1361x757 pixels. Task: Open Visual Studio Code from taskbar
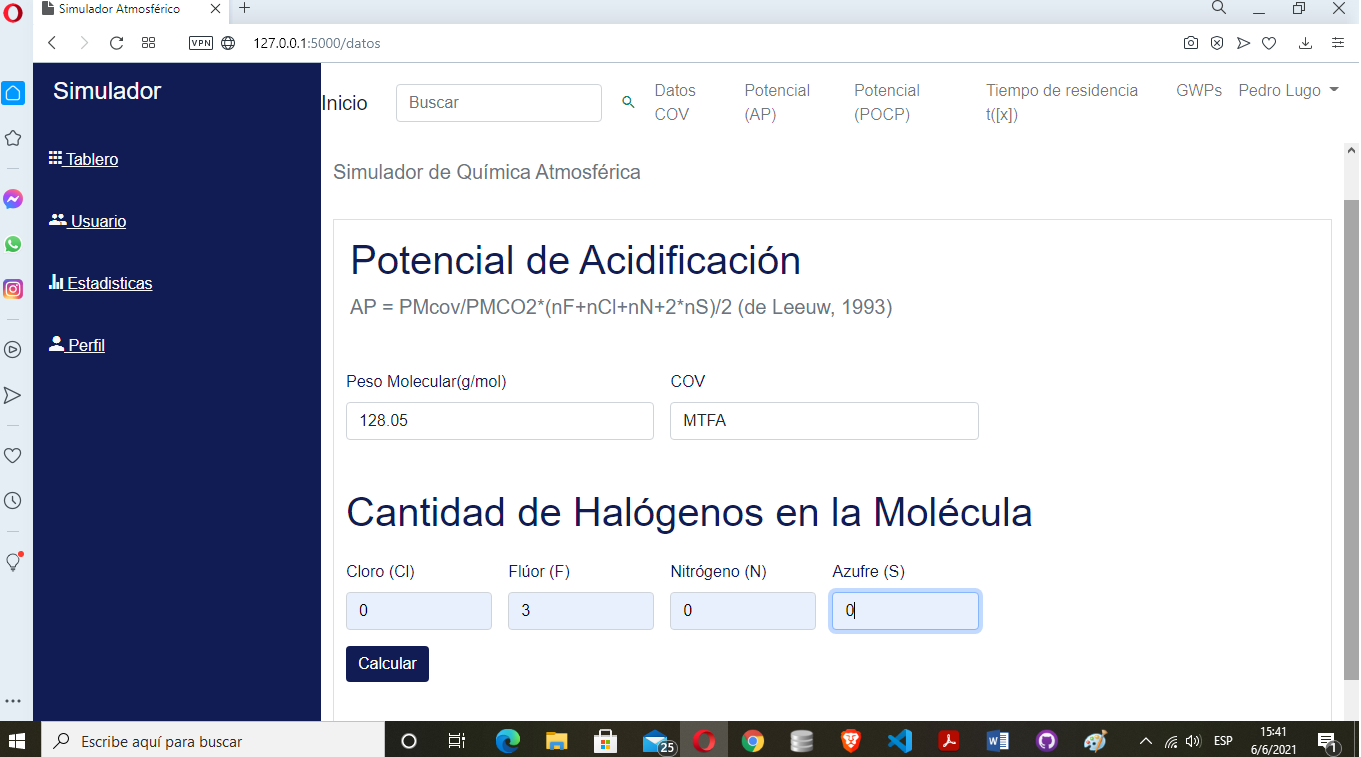coord(899,741)
